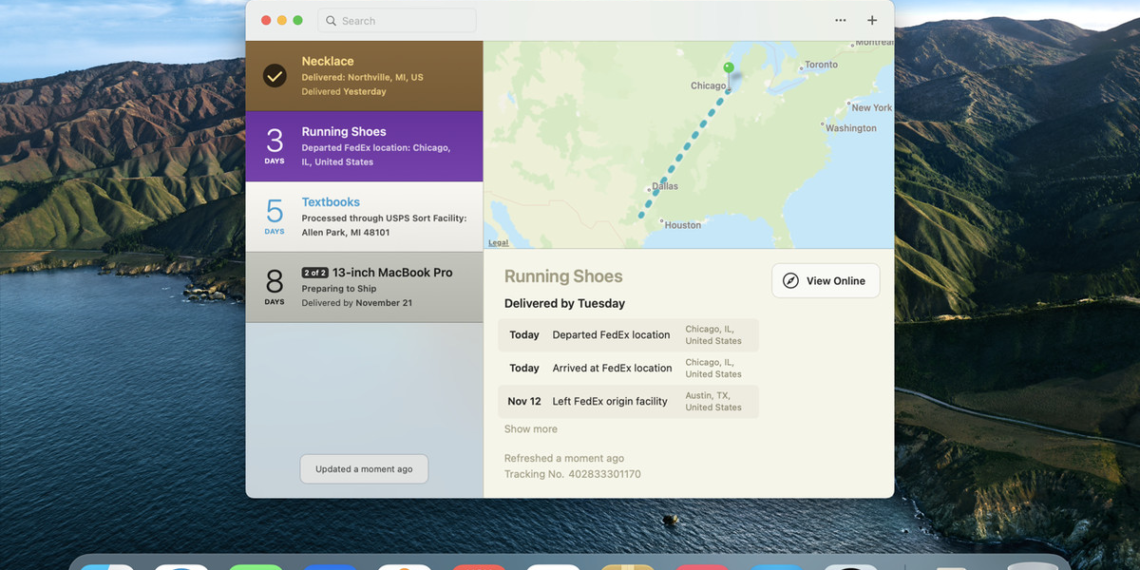Viewport: 1140px width, 570px height.
Task: Click the Necklace delivered checkmark icon
Action: coord(274,76)
